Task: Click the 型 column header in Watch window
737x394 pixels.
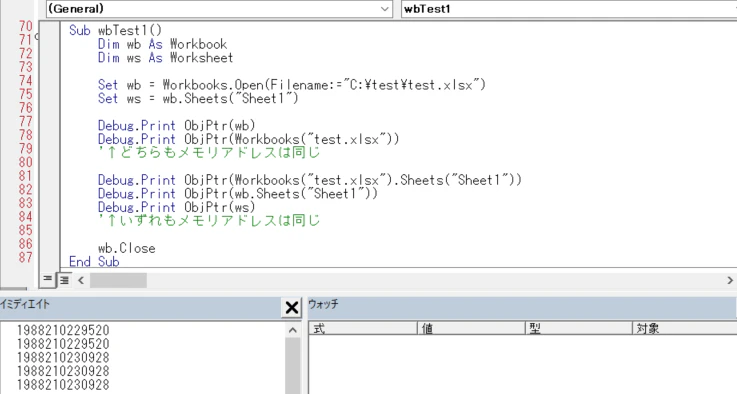Action: pos(579,328)
